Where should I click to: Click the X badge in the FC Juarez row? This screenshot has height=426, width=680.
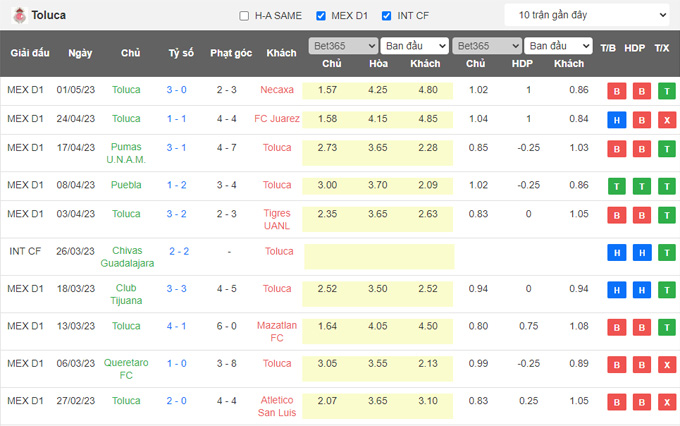665,119
